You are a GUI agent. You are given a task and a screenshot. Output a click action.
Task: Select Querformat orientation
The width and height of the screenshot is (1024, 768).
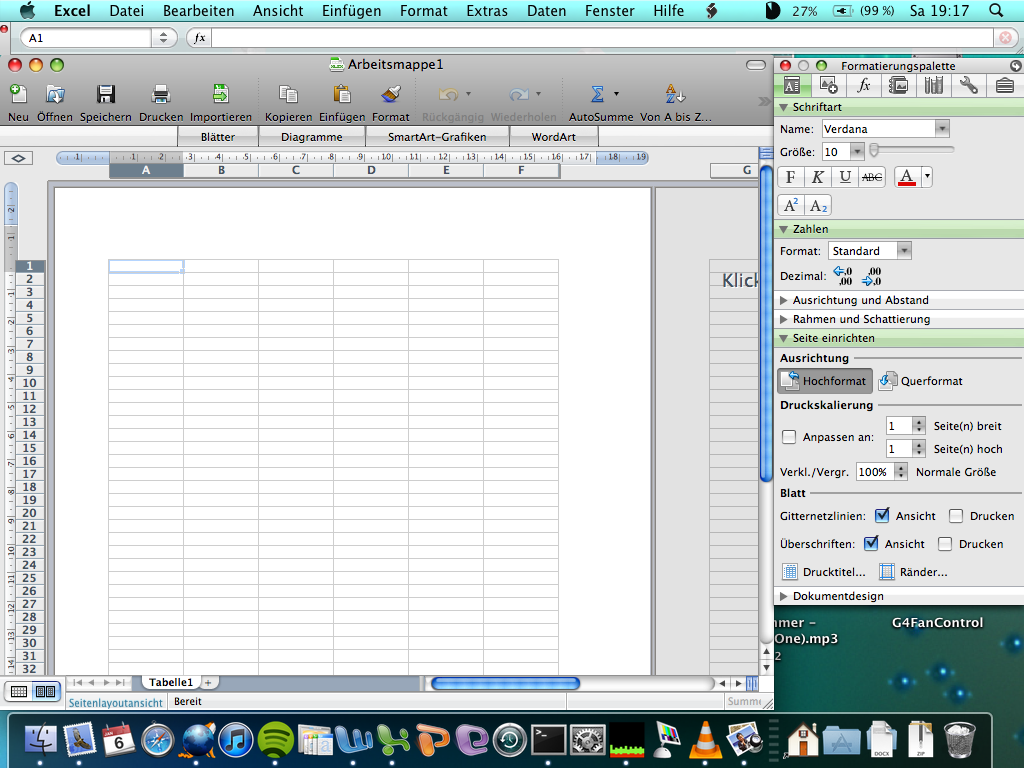(921, 381)
